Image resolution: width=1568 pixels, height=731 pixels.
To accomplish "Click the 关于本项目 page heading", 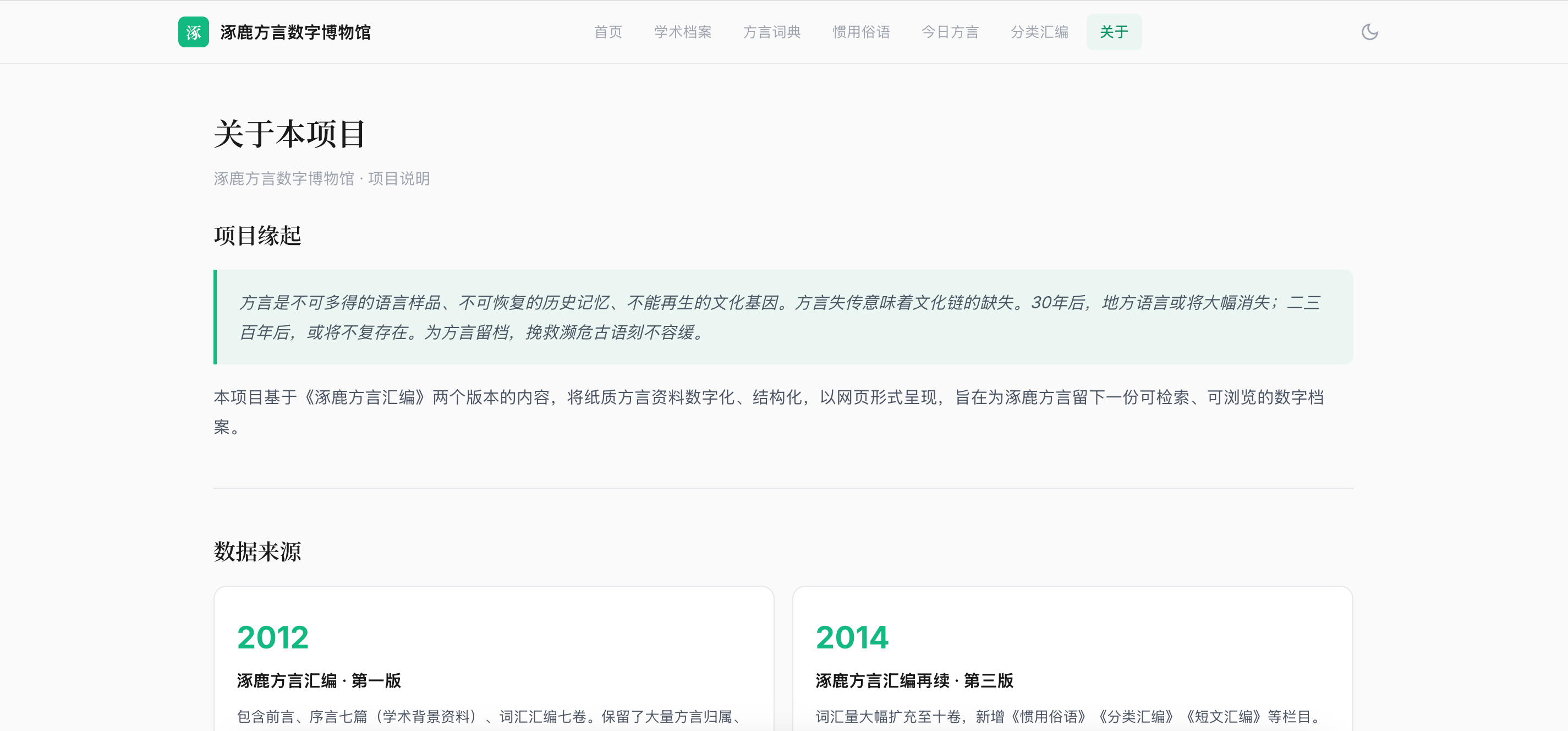I will pyautogui.click(x=290, y=133).
